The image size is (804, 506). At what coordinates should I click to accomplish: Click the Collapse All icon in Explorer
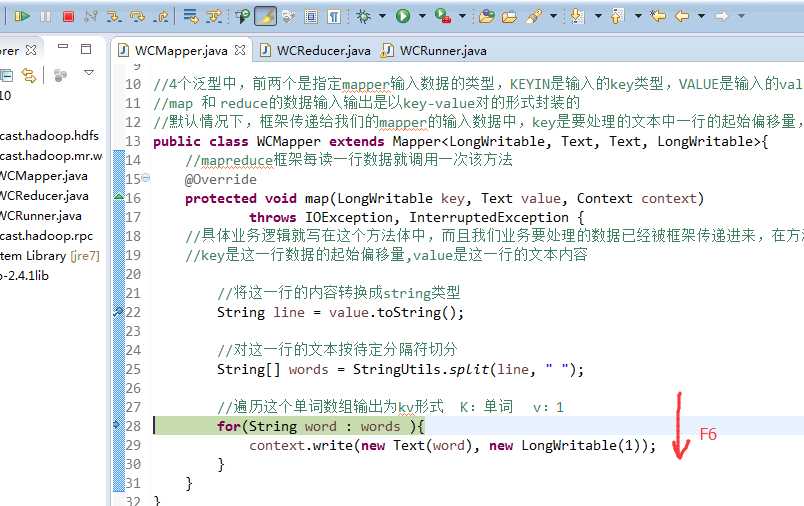pyautogui.click(x=6, y=76)
